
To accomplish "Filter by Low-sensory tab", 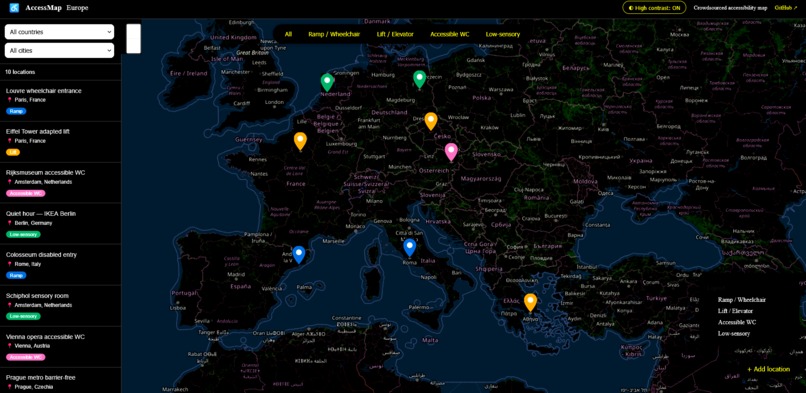I will pos(503,34).
